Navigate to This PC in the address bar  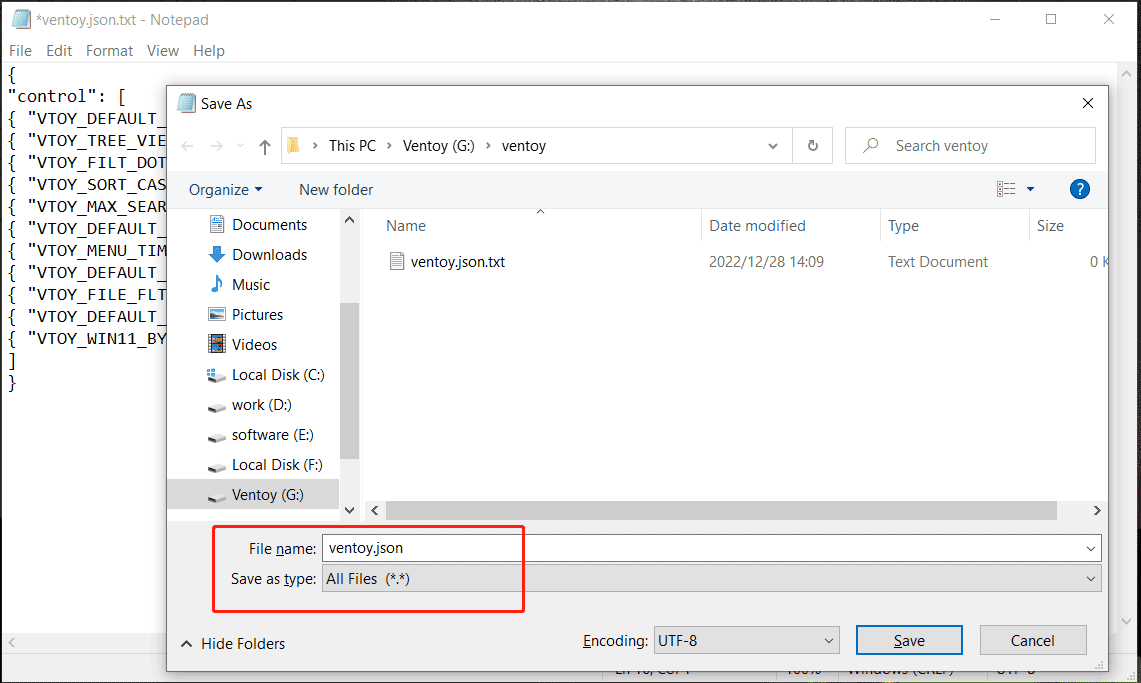click(352, 146)
